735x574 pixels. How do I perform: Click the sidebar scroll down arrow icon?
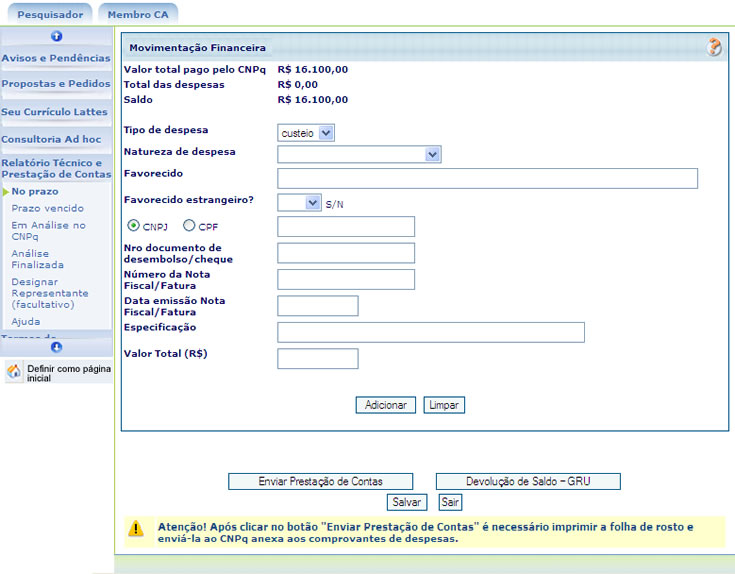(x=56, y=347)
